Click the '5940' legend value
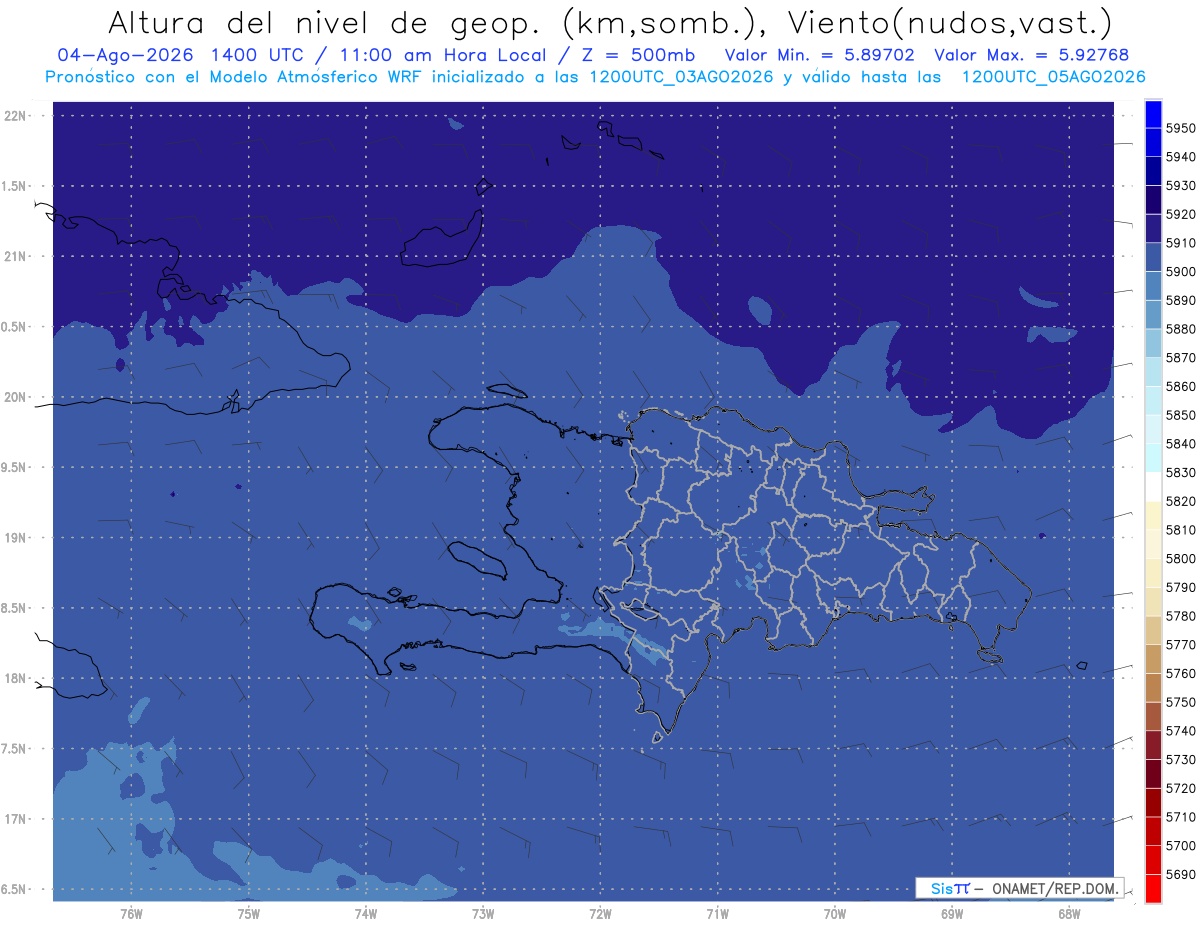This screenshot has height=927, width=1200. click(x=1181, y=157)
